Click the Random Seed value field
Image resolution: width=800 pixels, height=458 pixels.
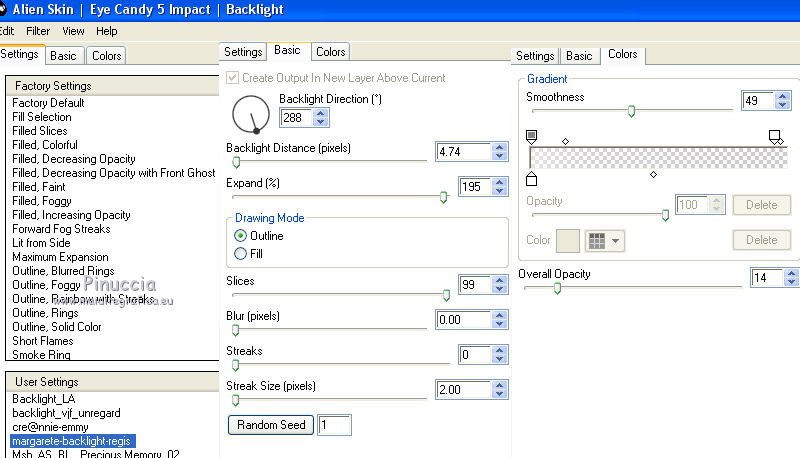334,425
